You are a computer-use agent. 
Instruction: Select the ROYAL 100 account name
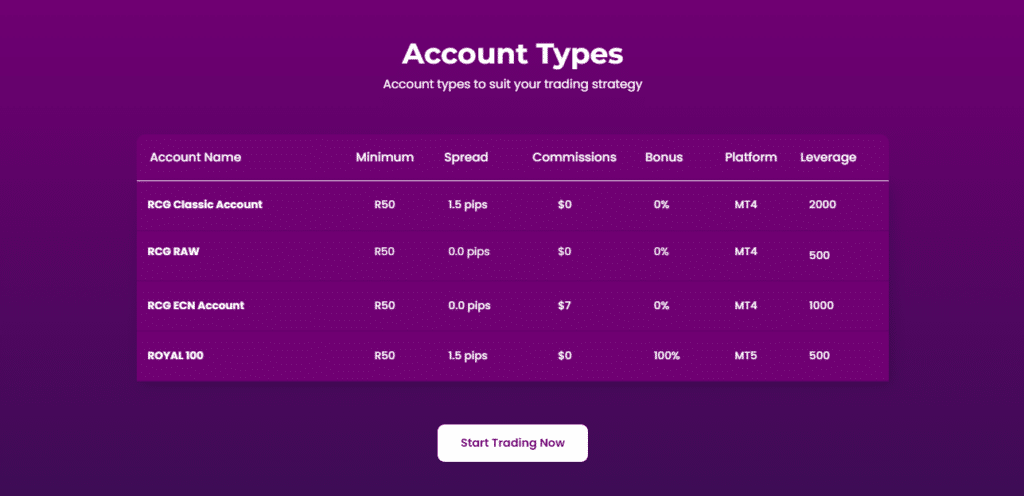(175, 356)
